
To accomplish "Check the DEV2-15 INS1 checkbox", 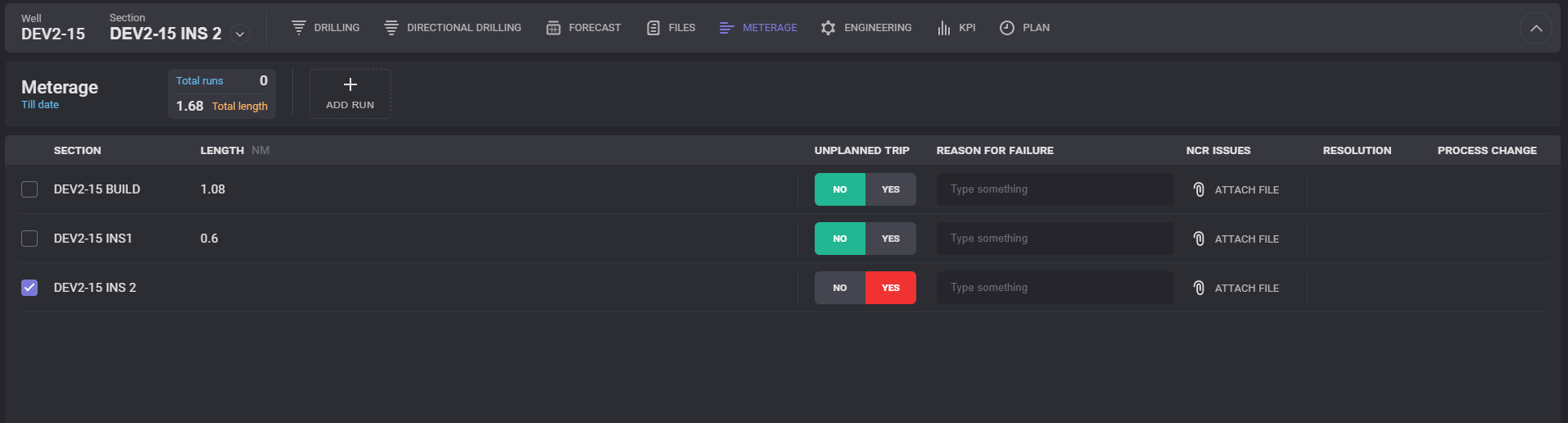I will coord(29,239).
